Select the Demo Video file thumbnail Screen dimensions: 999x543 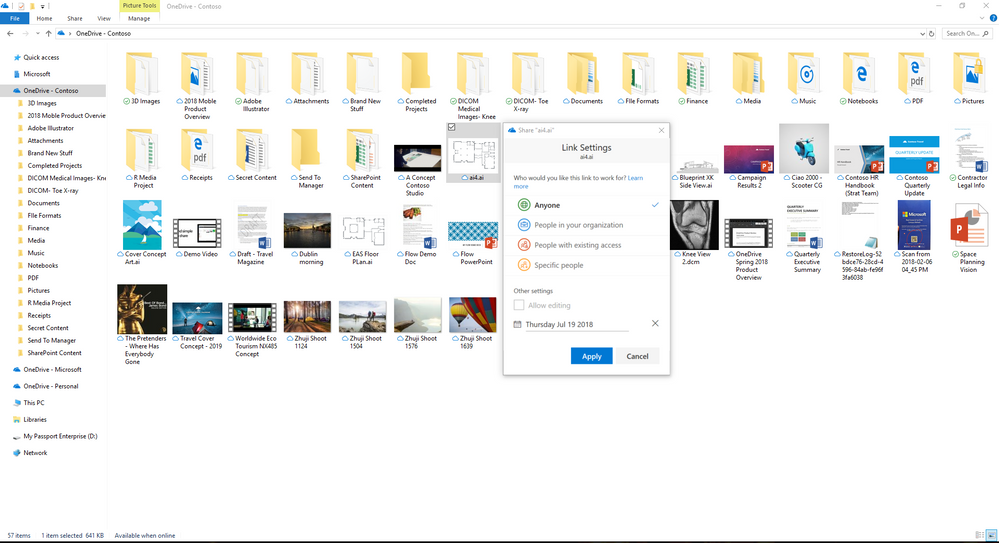(x=197, y=234)
